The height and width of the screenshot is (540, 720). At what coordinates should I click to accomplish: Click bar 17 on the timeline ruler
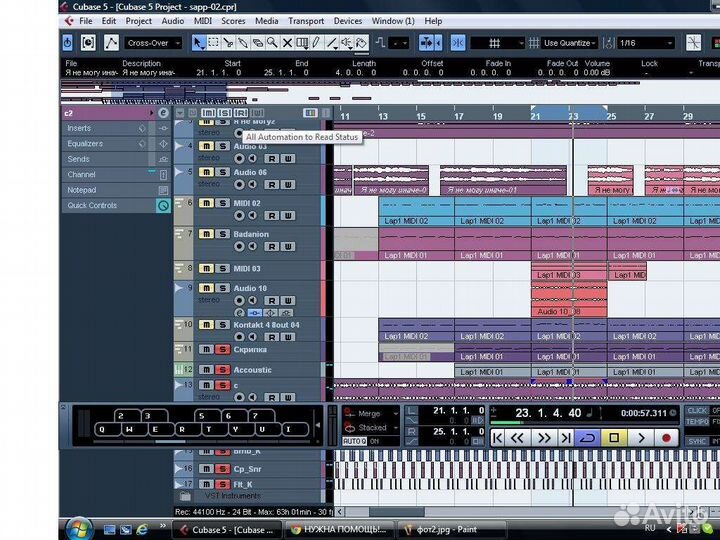tap(458, 116)
